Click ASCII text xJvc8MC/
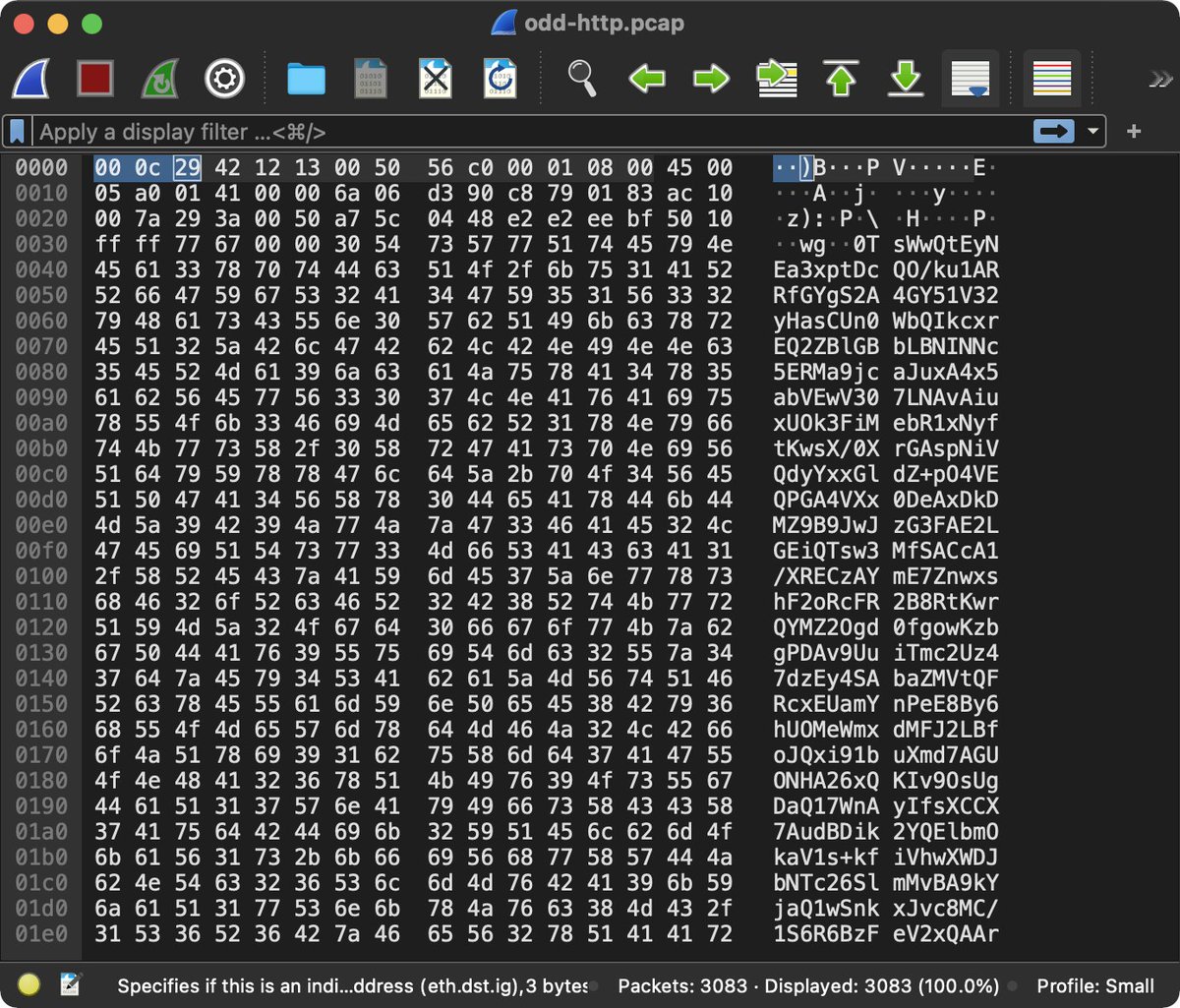 pyautogui.click(x=946, y=910)
